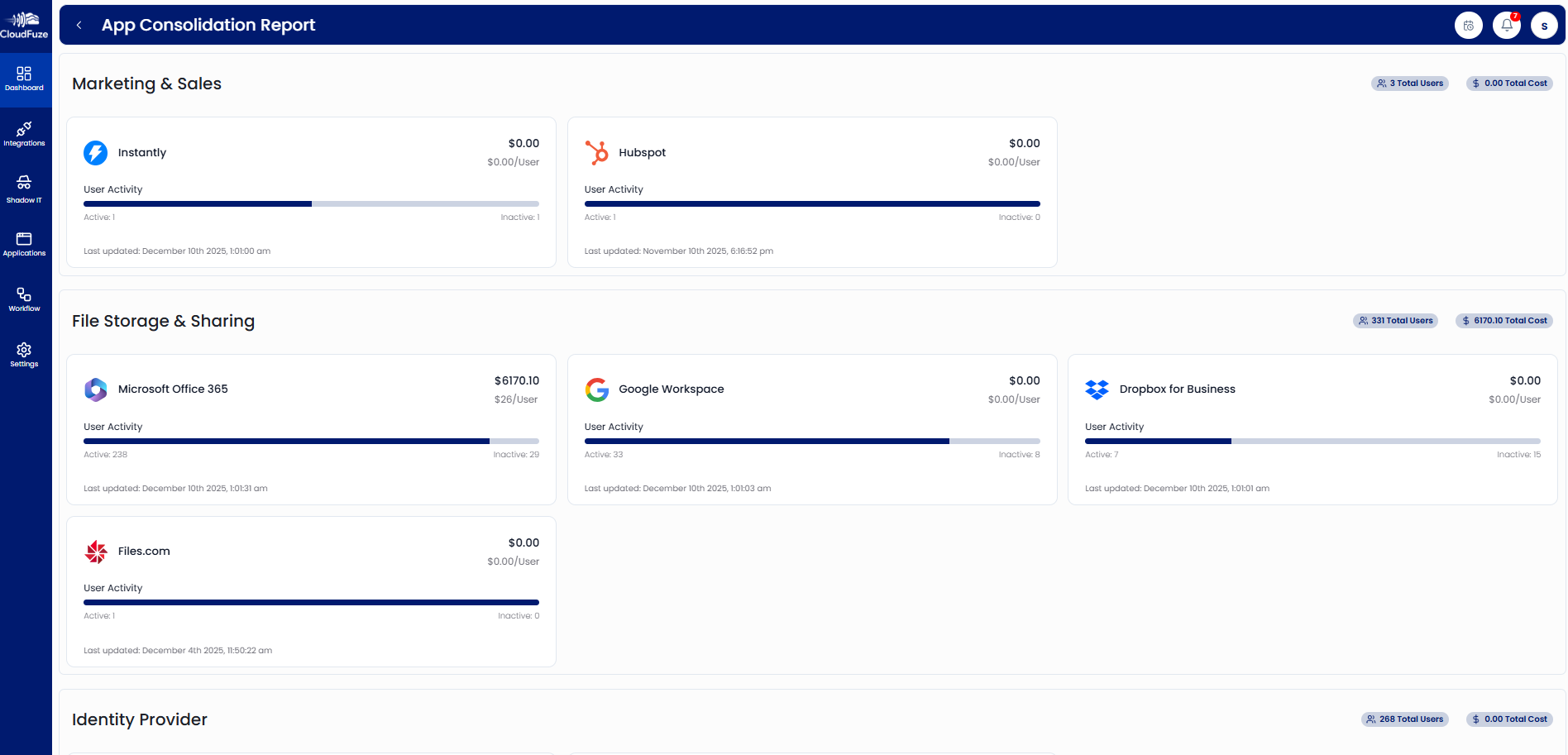The image size is (1568, 755).
Task: Click the Files.com app logo
Action: [x=96, y=552]
